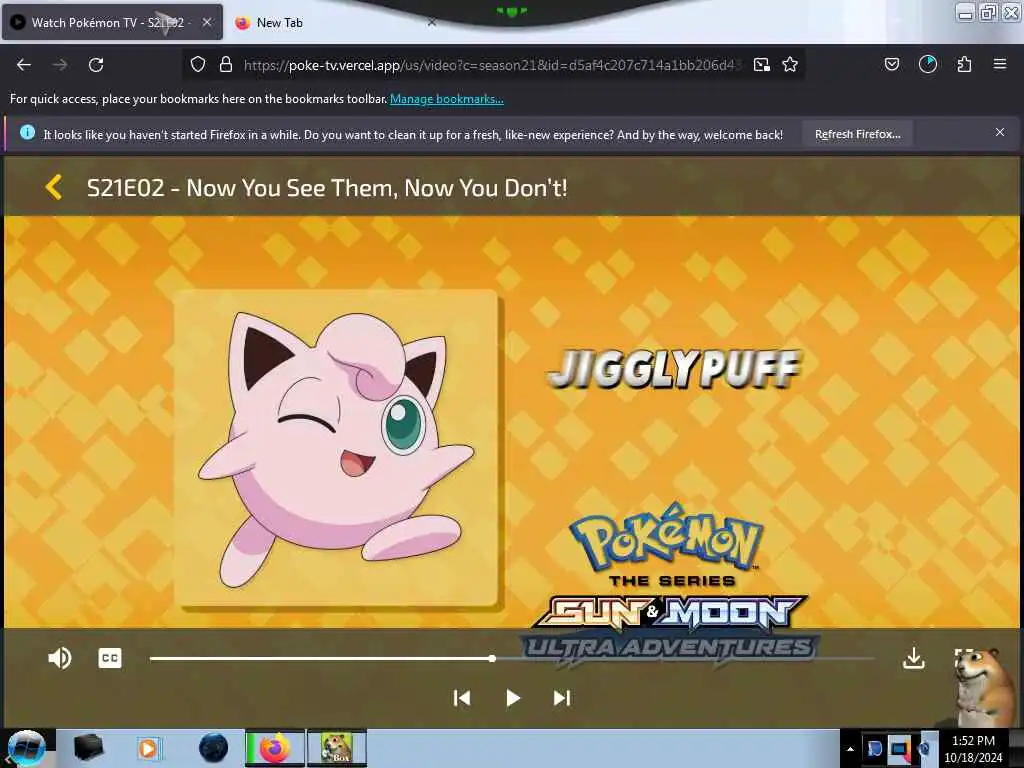This screenshot has width=1024, height=768.
Task: Open the media player taskbar icon
Action: 148,748
